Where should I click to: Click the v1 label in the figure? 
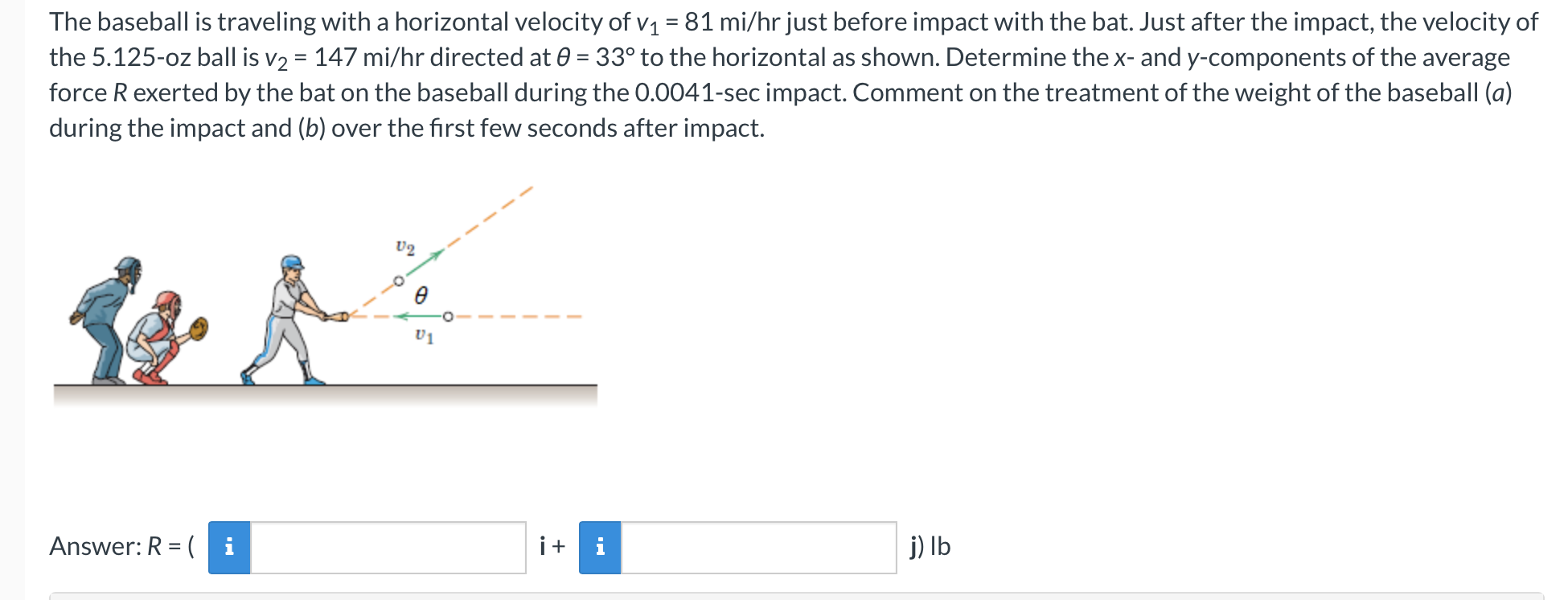click(x=422, y=336)
